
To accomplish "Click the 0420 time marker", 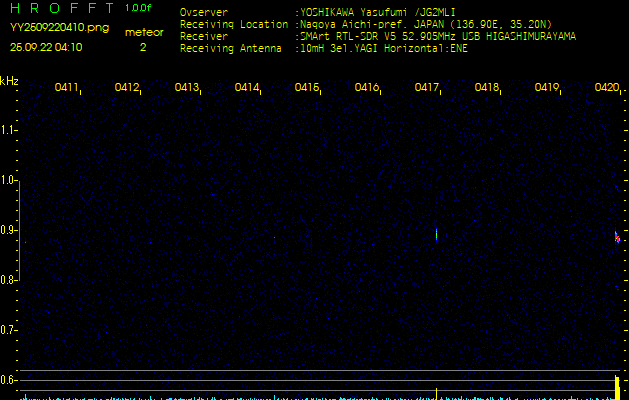I will (x=606, y=87).
